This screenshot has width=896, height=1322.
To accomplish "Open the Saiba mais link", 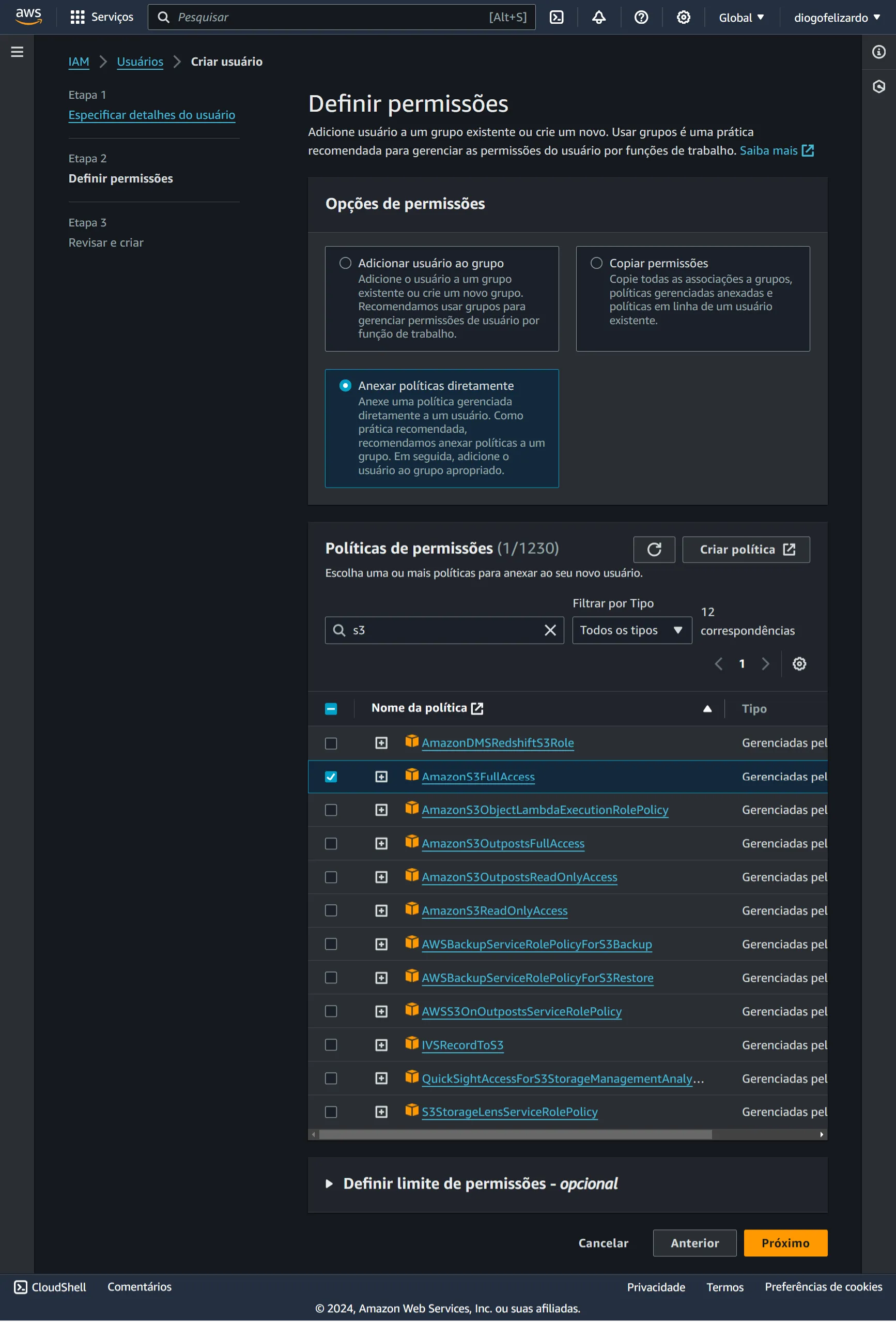I will point(777,150).
